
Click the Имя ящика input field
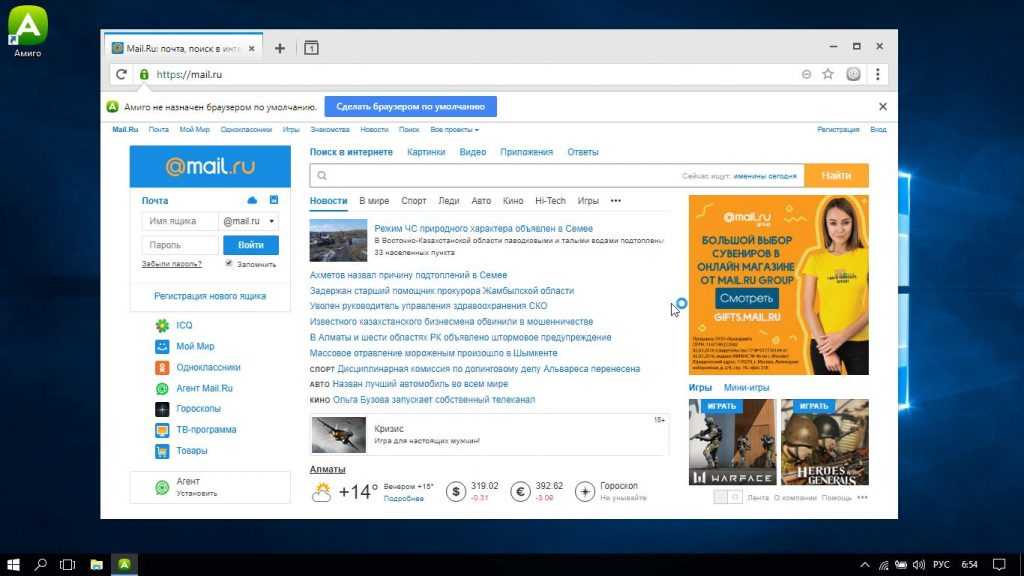point(180,221)
